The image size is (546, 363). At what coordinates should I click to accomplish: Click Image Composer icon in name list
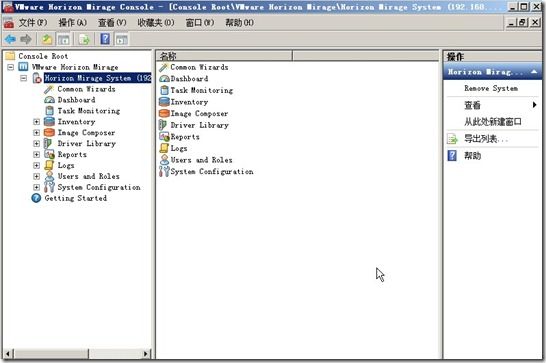pyautogui.click(x=164, y=113)
